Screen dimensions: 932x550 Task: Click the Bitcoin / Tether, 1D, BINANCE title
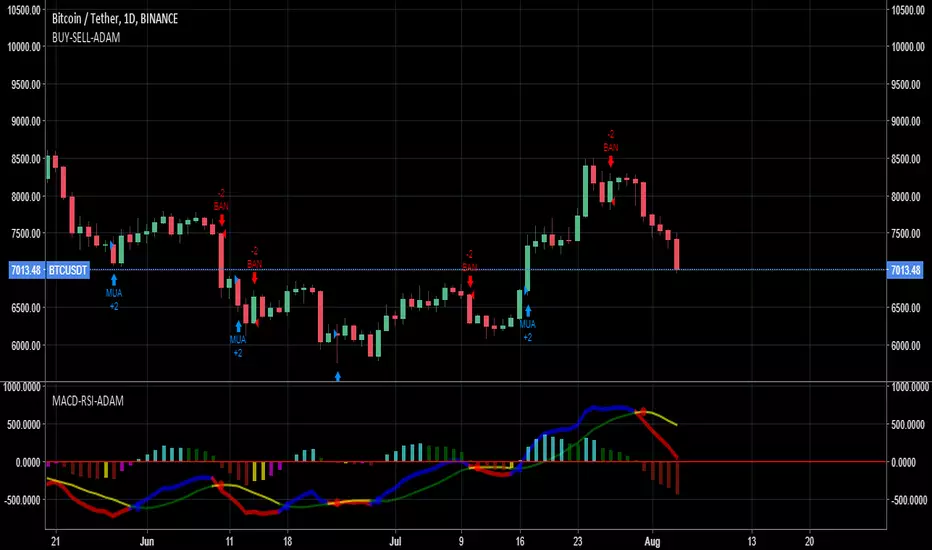tap(115, 19)
